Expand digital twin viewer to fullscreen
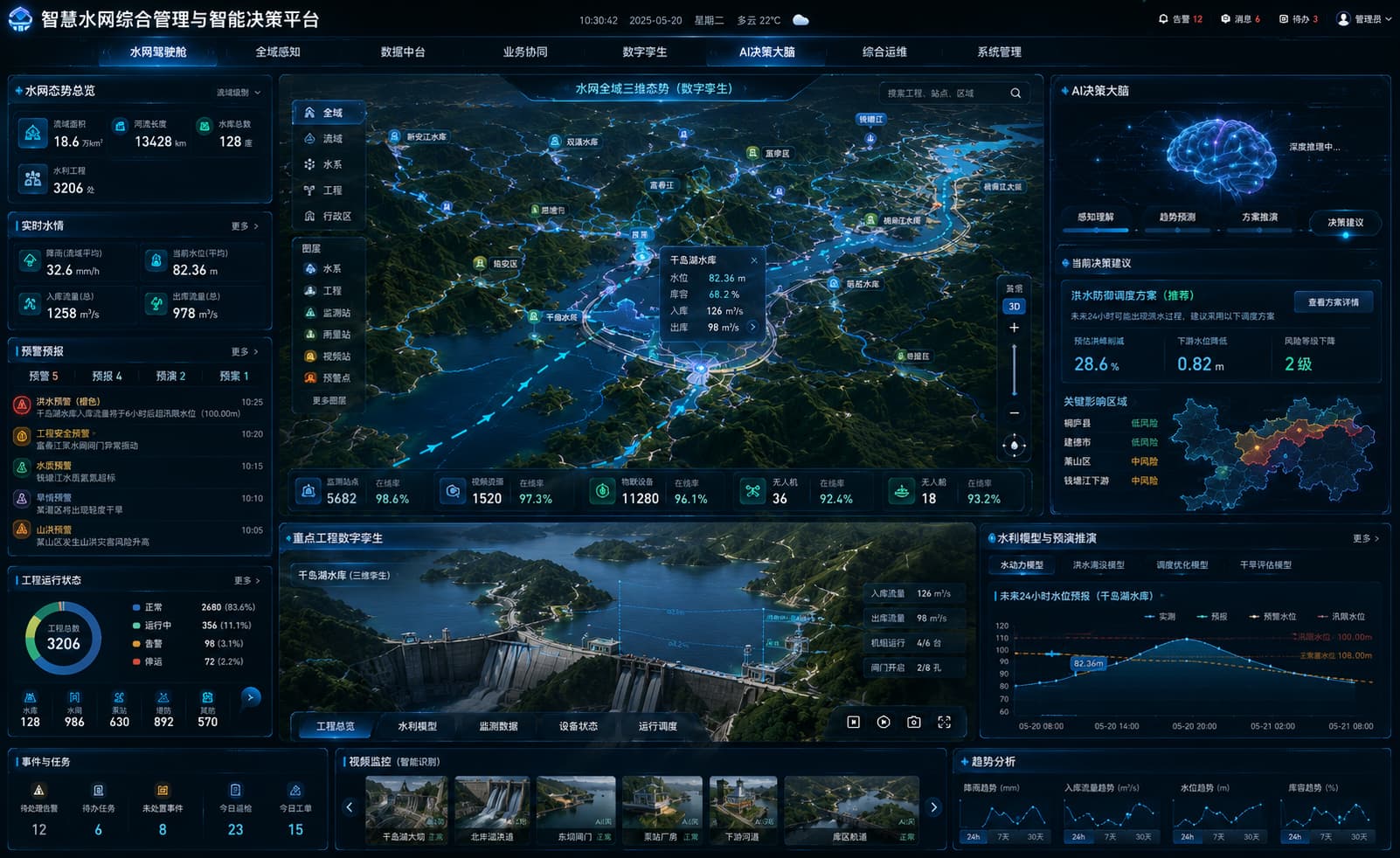The height and width of the screenshot is (858, 1400). click(944, 723)
